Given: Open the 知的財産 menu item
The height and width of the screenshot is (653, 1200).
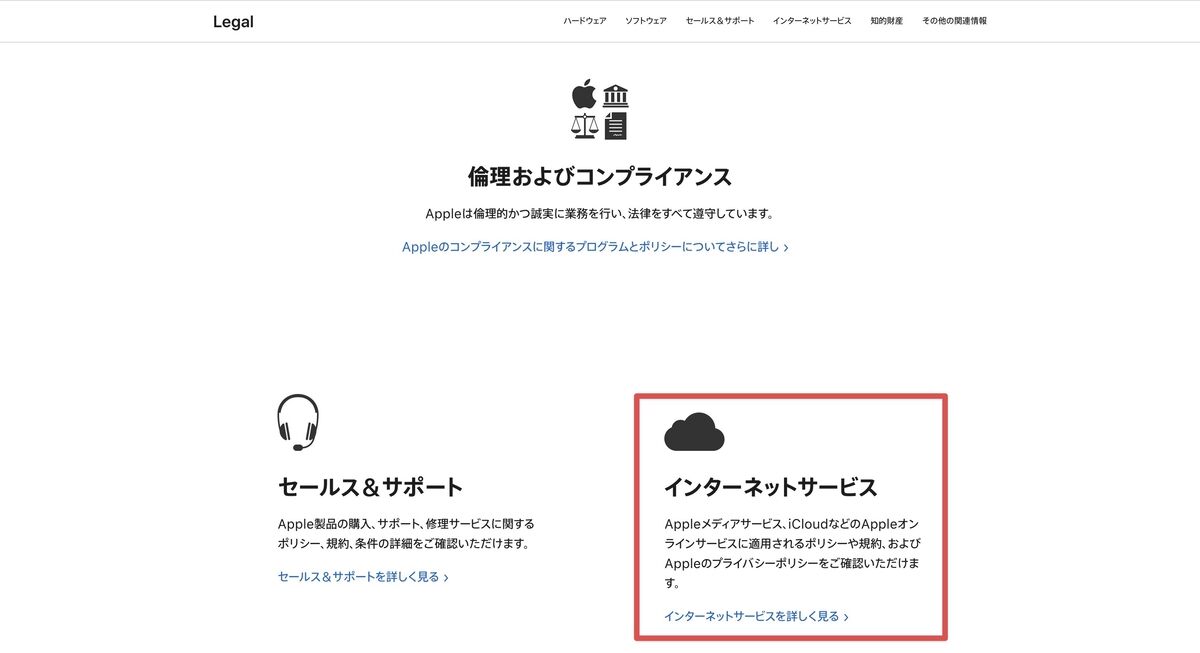Looking at the screenshot, I should [887, 21].
